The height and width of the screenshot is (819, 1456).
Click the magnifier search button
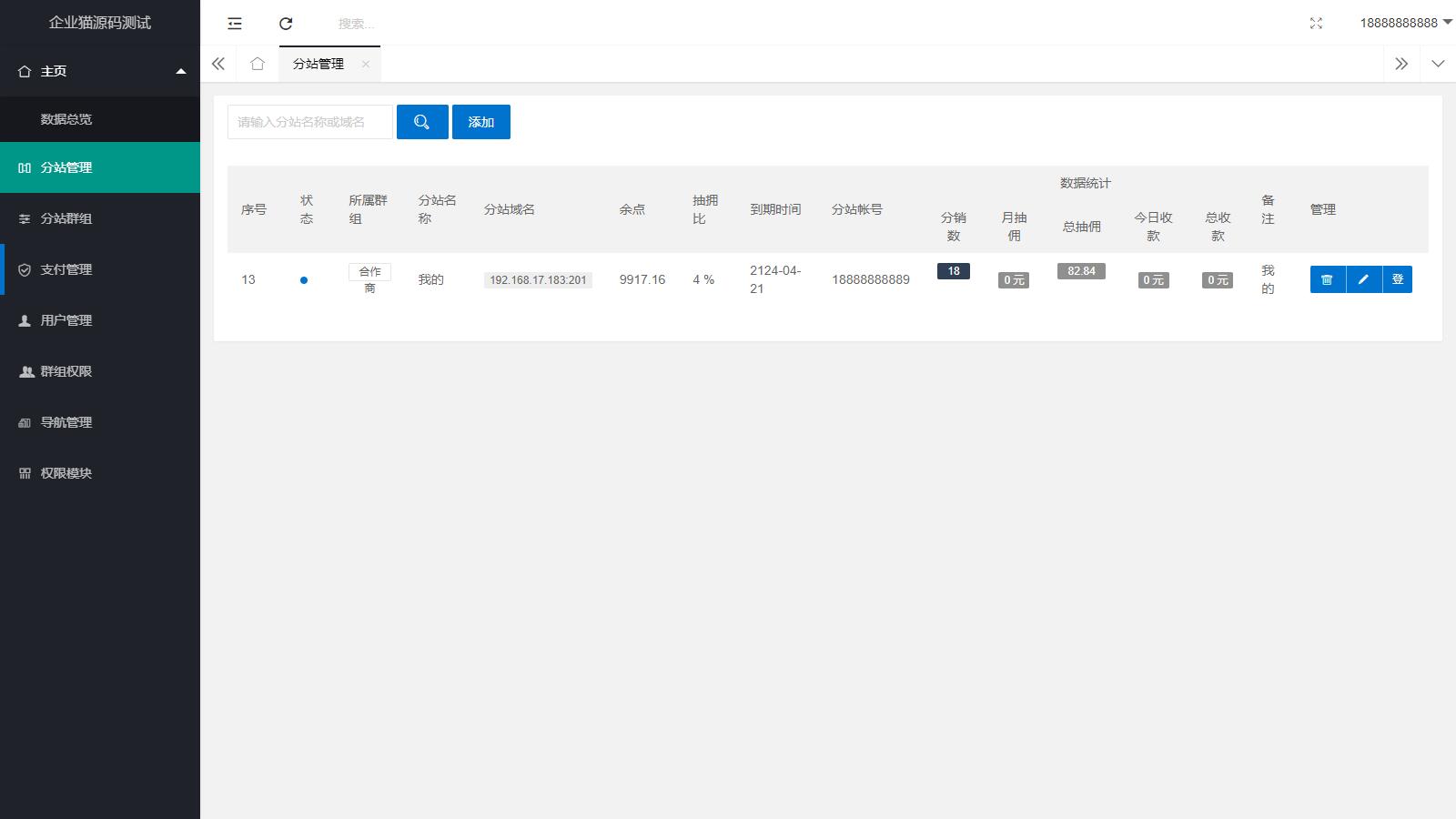[x=422, y=122]
